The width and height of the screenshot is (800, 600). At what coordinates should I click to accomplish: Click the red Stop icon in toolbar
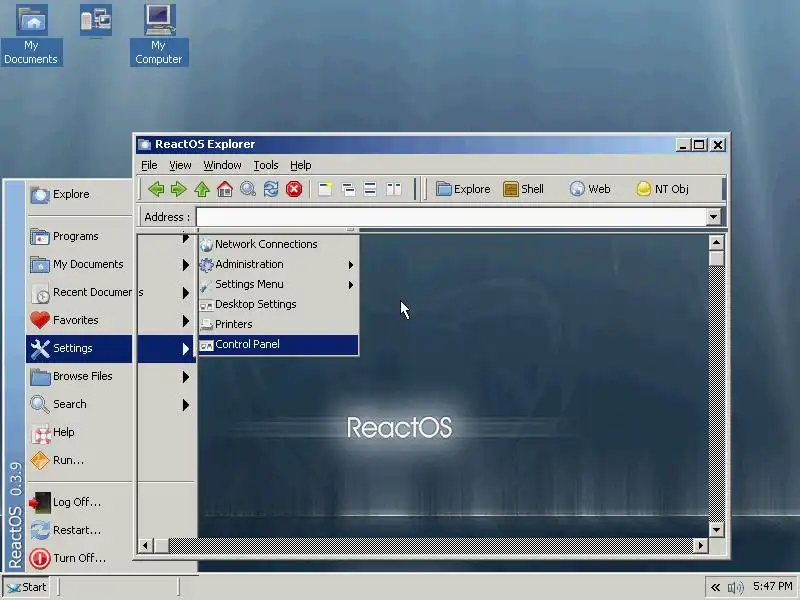(x=294, y=189)
